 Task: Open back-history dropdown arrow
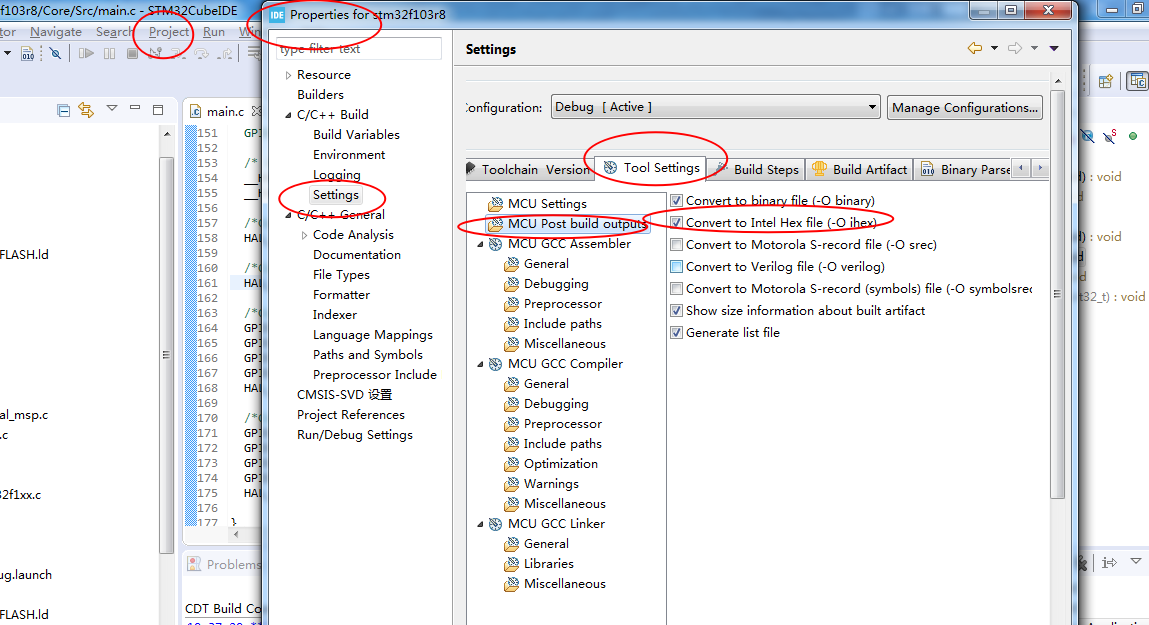coord(994,48)
